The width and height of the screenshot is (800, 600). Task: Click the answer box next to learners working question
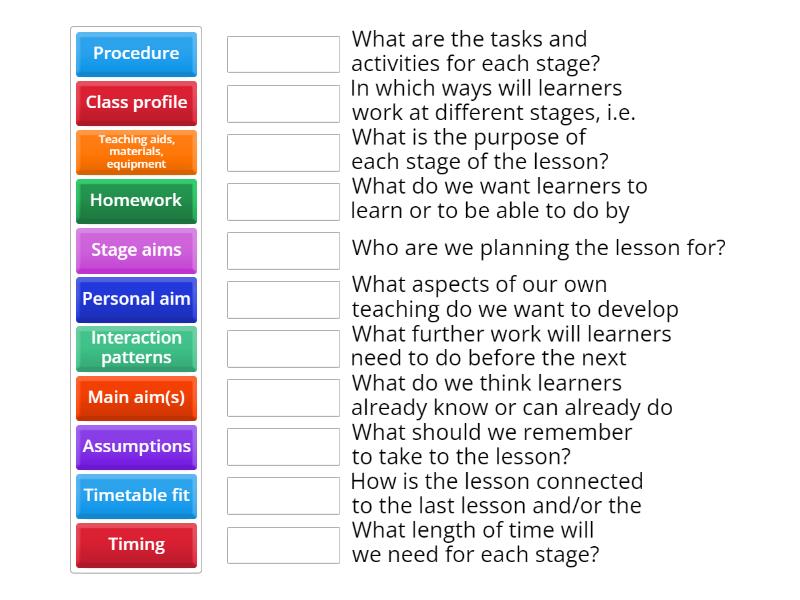(283, 103)
